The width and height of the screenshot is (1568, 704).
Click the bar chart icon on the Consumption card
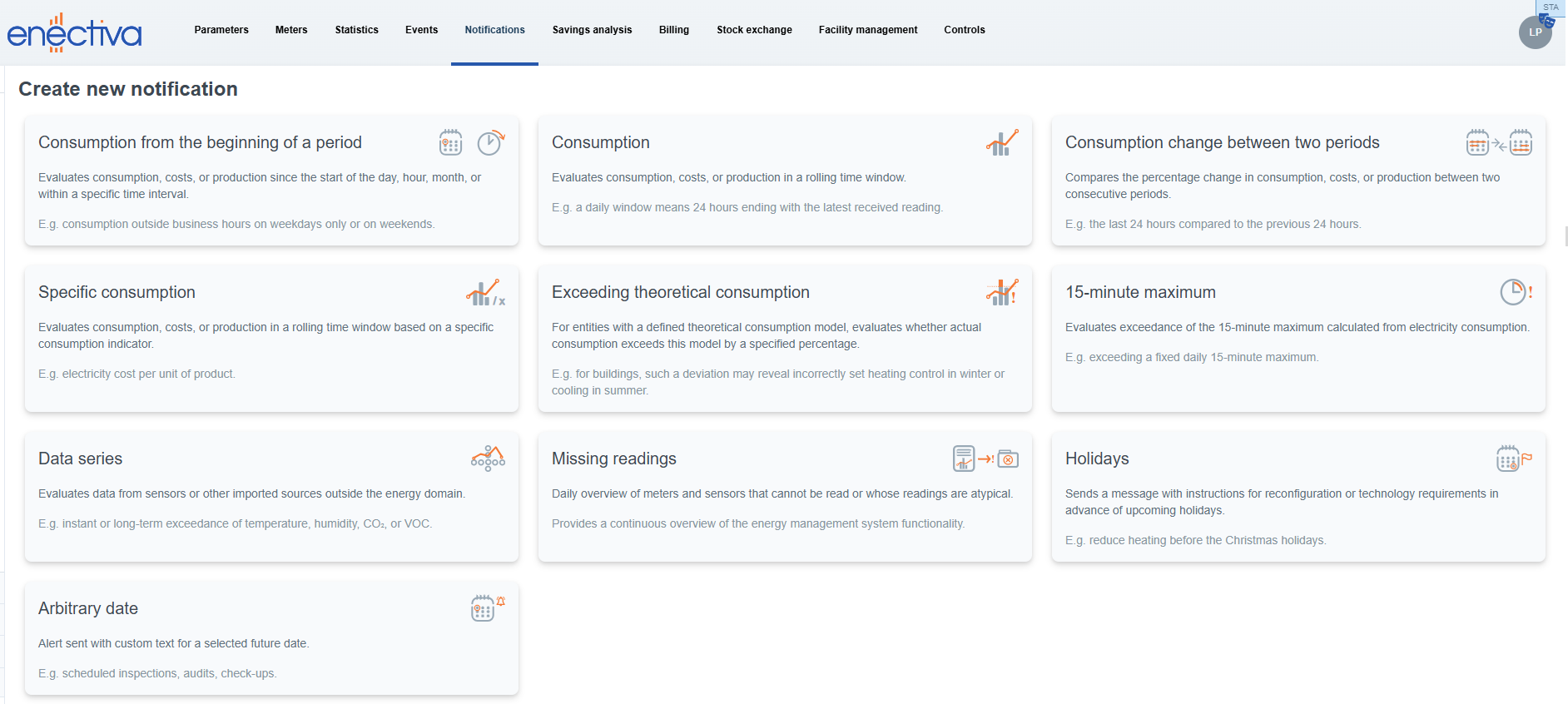1002,143
